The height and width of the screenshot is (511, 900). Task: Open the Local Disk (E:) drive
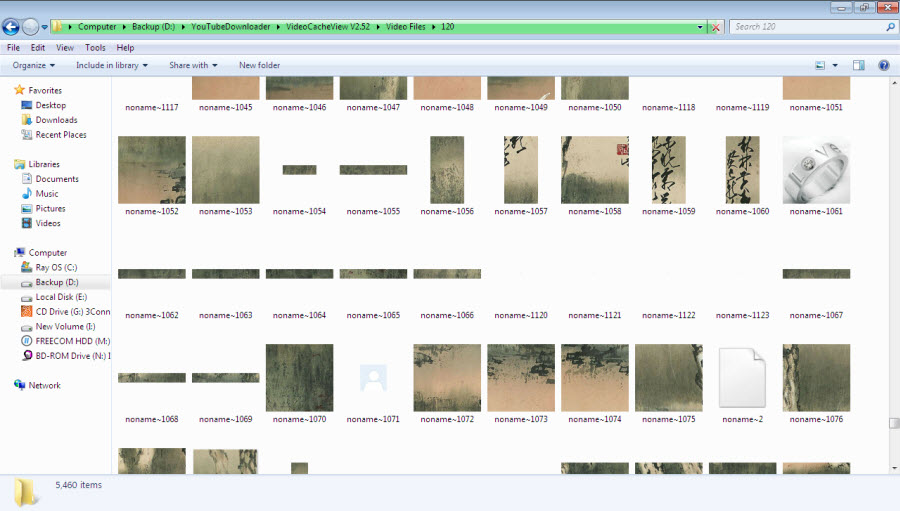(x=61, y=297)
